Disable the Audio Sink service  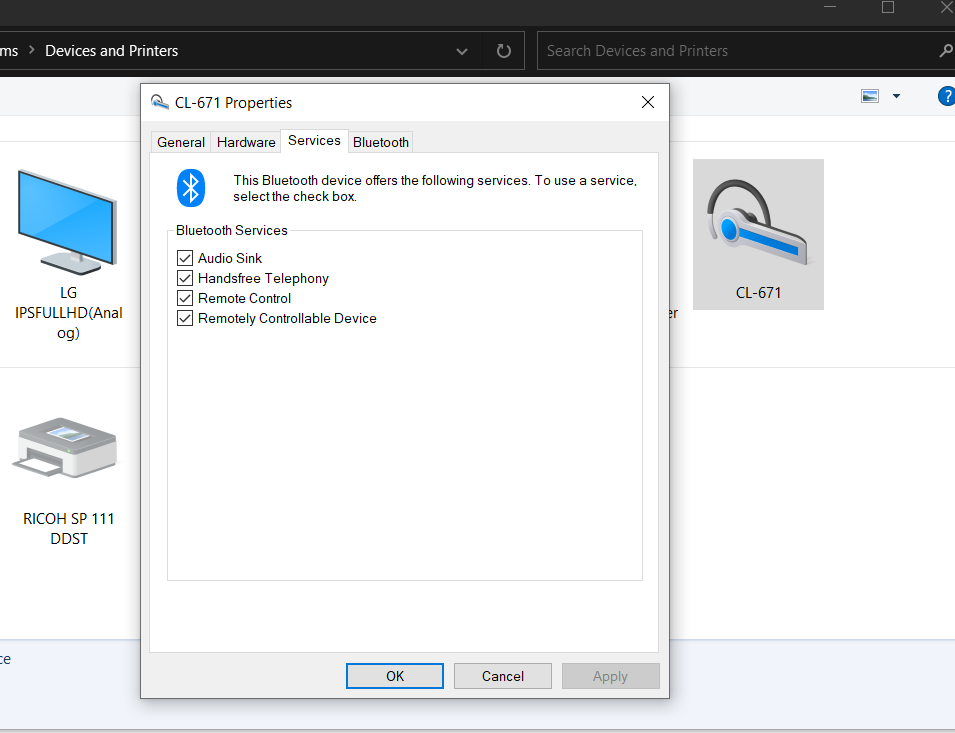pyautogui.click(x=185, y=258)
